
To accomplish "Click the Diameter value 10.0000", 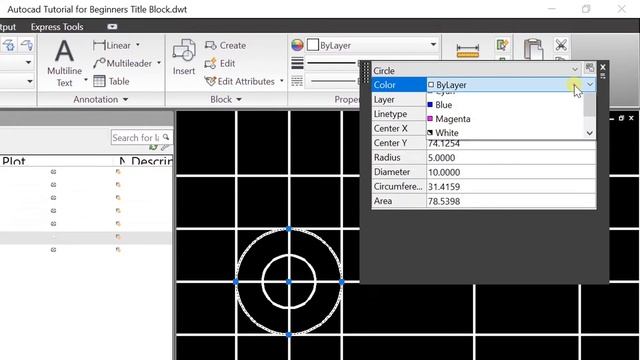I will [x=444, y=172].
